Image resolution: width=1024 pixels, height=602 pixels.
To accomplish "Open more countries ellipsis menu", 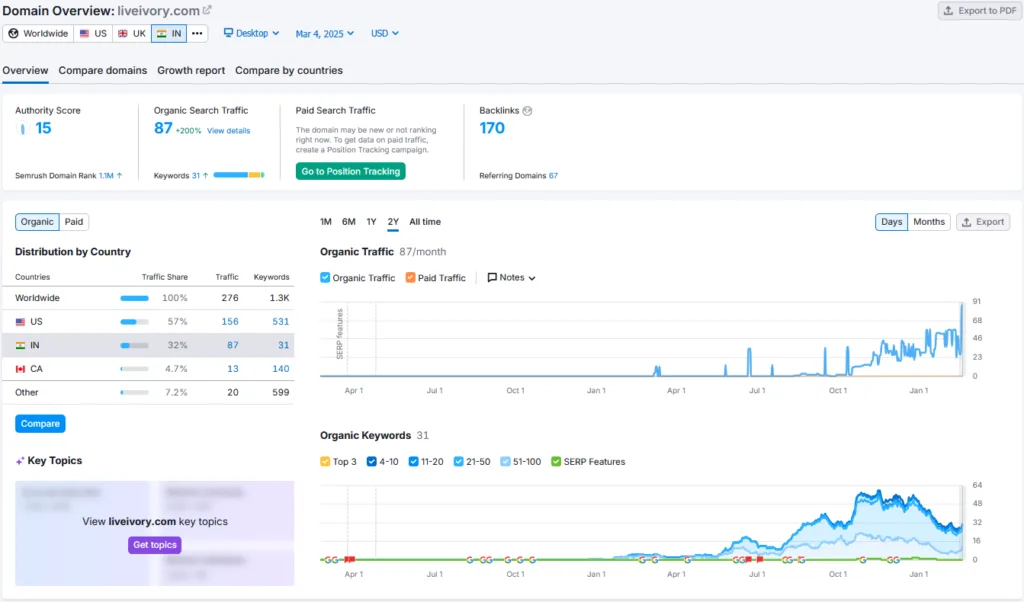I will (197, 33).
